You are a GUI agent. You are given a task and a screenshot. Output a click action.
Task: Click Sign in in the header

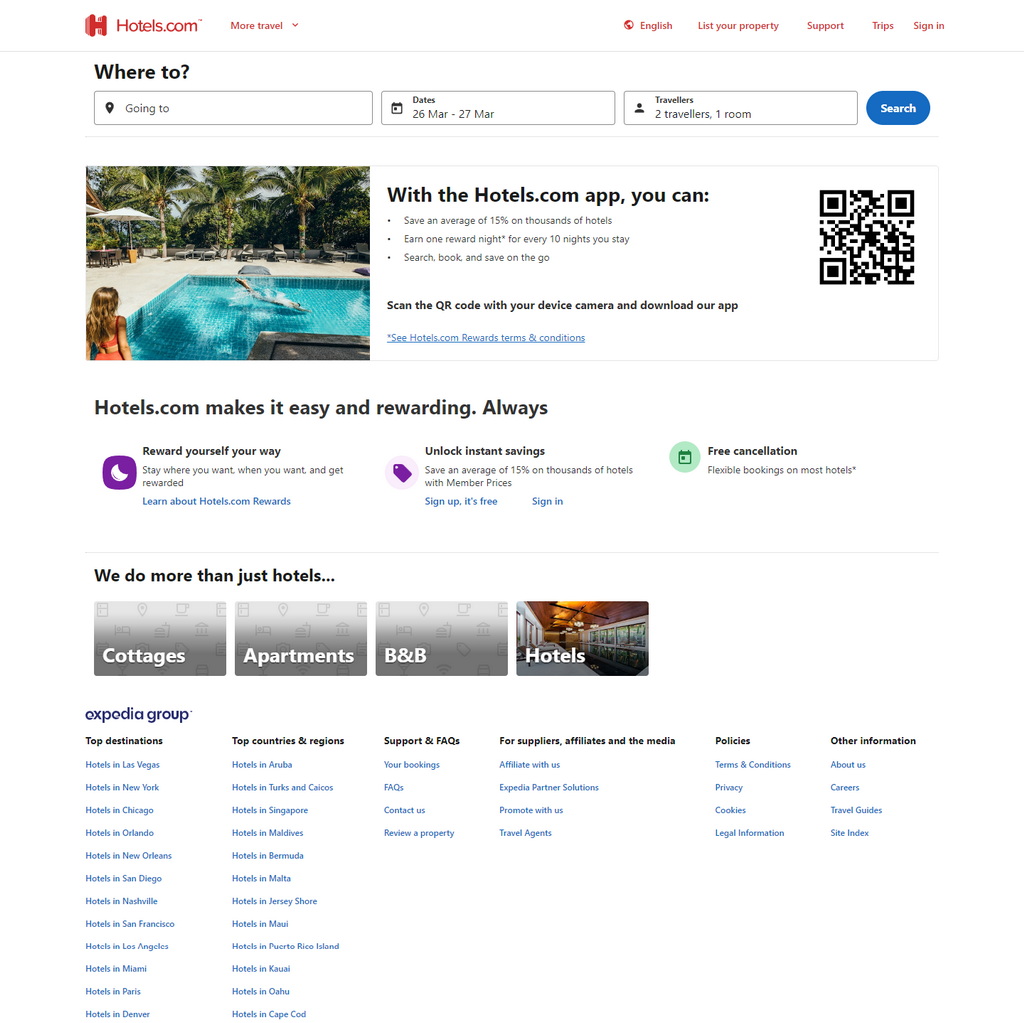pos(928,25)
